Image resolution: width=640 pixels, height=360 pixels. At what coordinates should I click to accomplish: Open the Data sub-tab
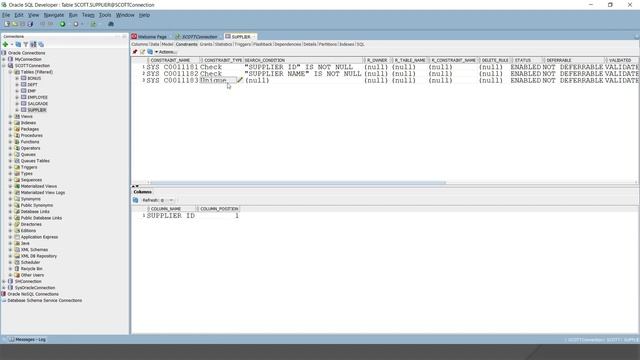pyautogui.click(x=155, y=44)
